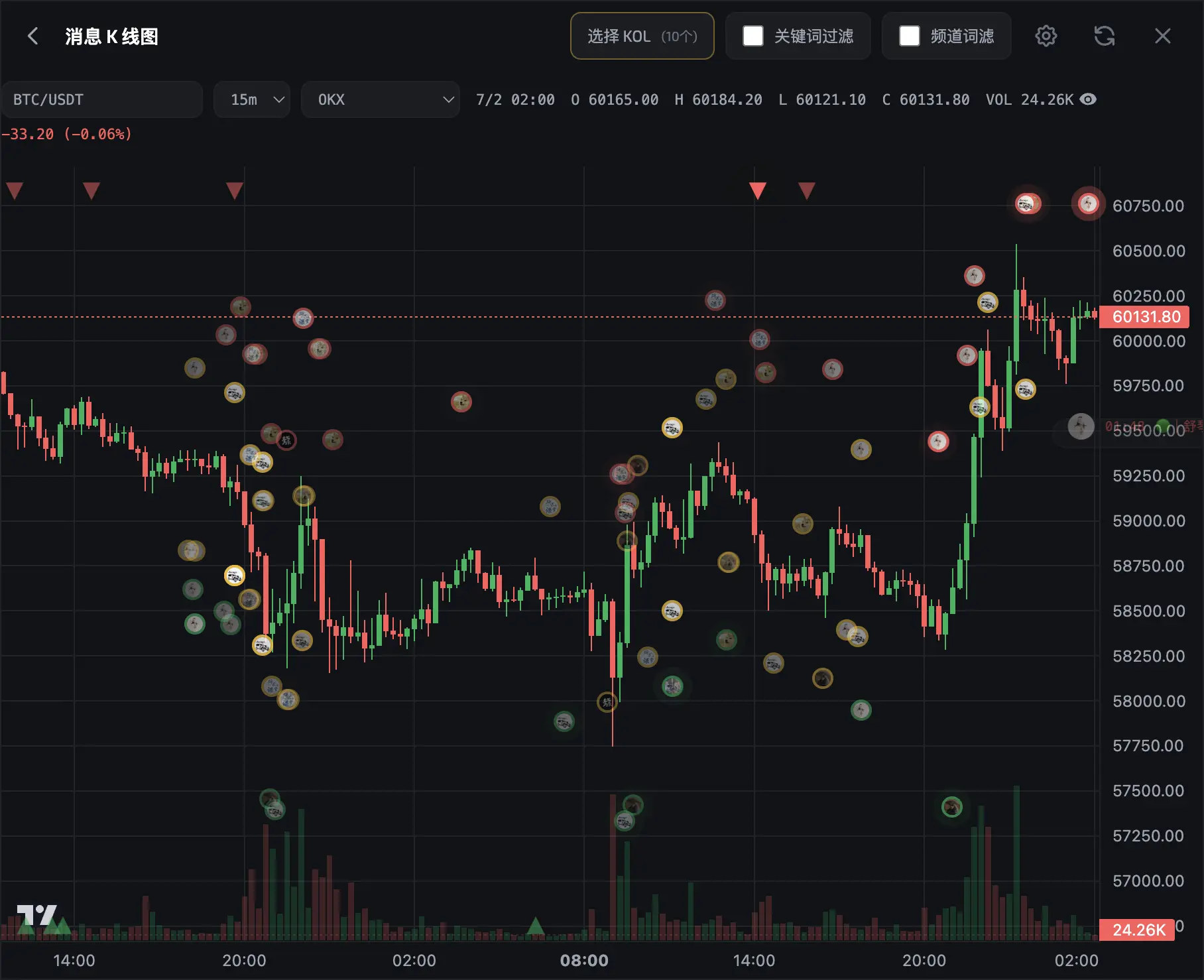Viewport: 1204px width, 980px height.
Task: Click the 60131.80 current price label
Action: (1144, 317)
